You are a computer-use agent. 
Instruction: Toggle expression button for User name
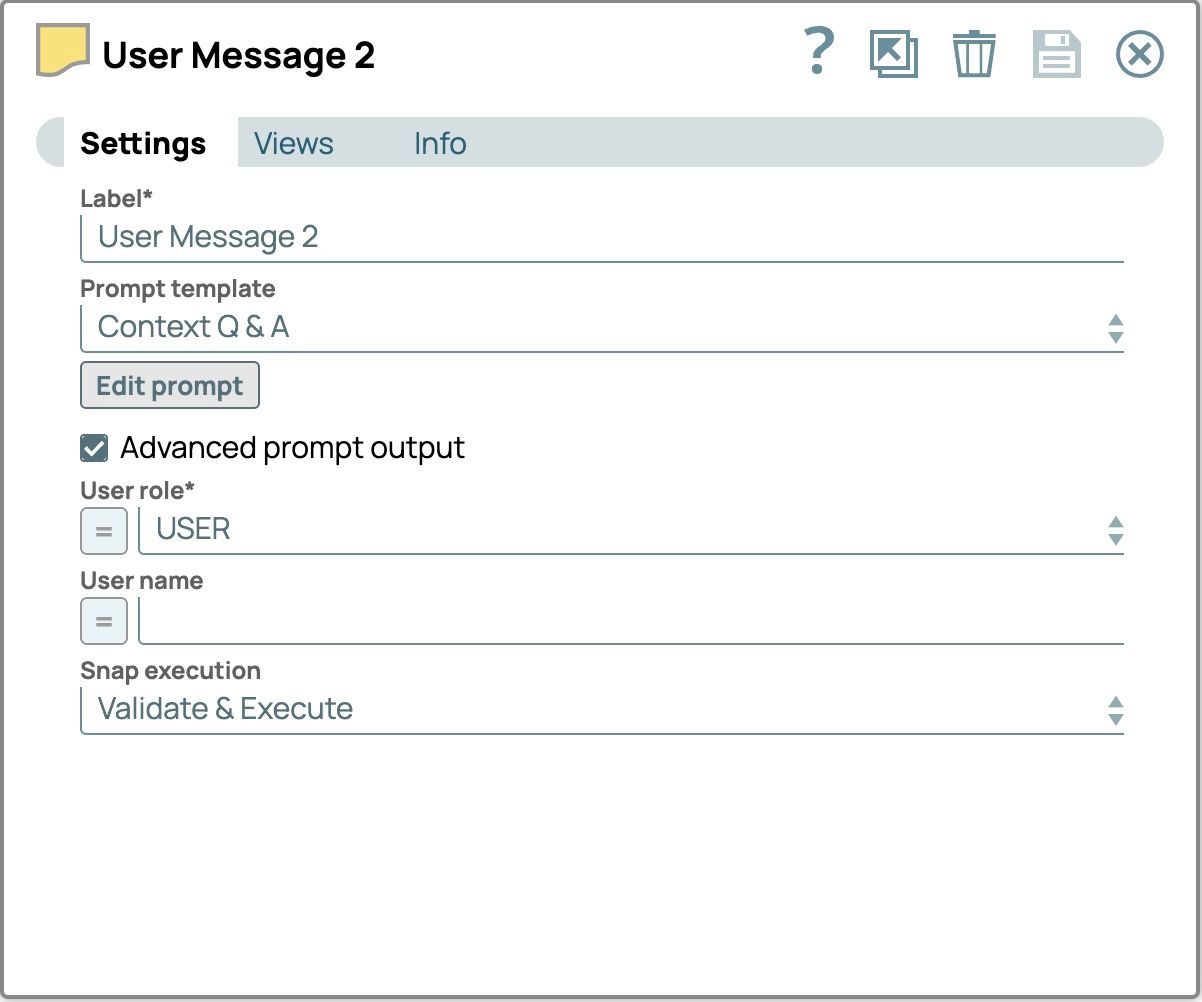tap(104, 621)
